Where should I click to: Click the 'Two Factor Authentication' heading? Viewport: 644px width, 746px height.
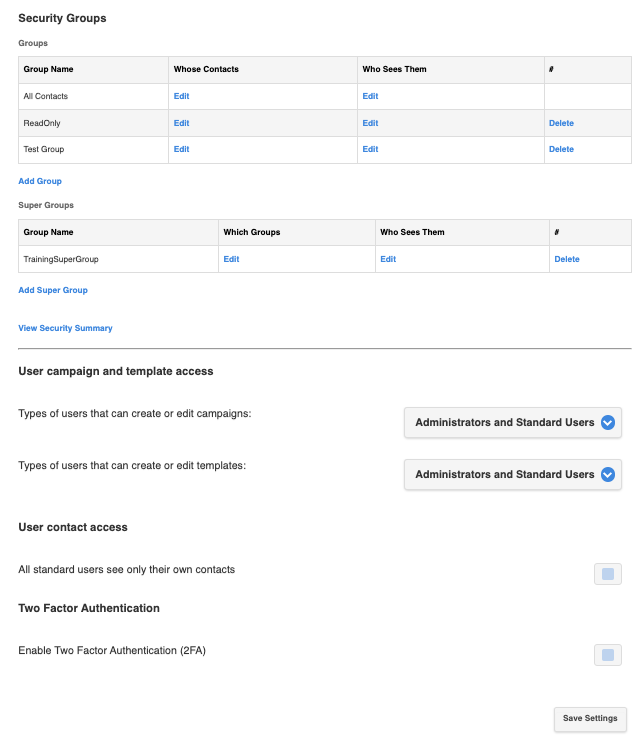click(89, 609)
